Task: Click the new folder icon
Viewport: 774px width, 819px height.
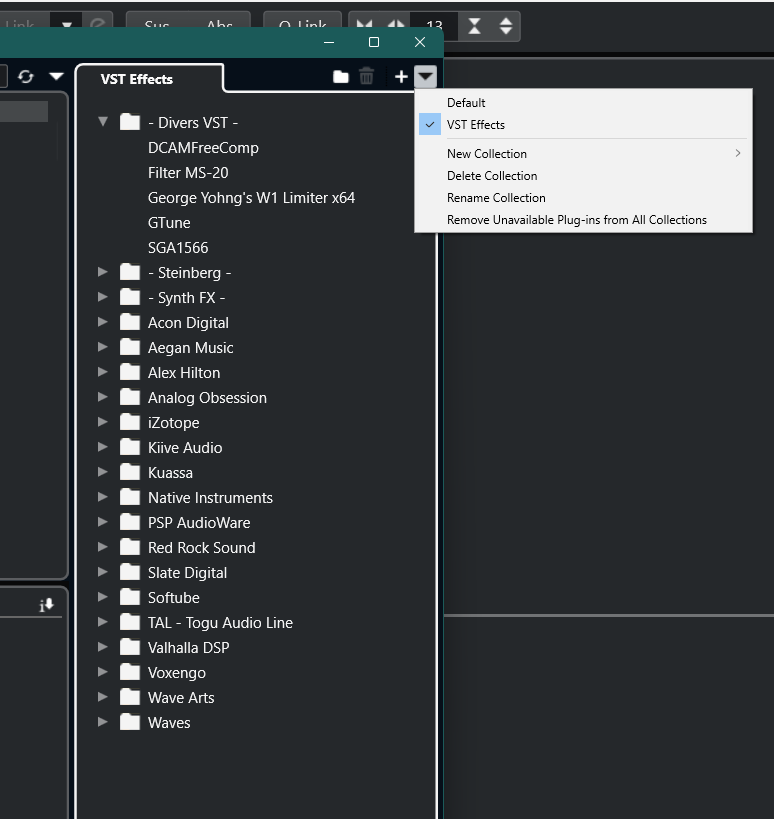Action: (341, 77)
